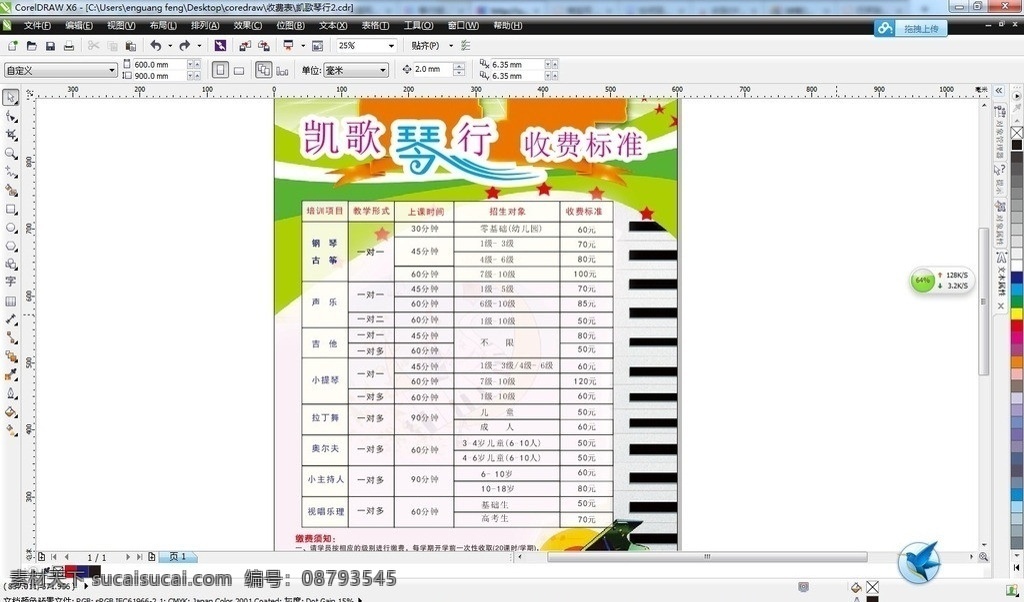
Task: Set page orientation to portrait
Action: pyautogui.click(x=220, y=70)
